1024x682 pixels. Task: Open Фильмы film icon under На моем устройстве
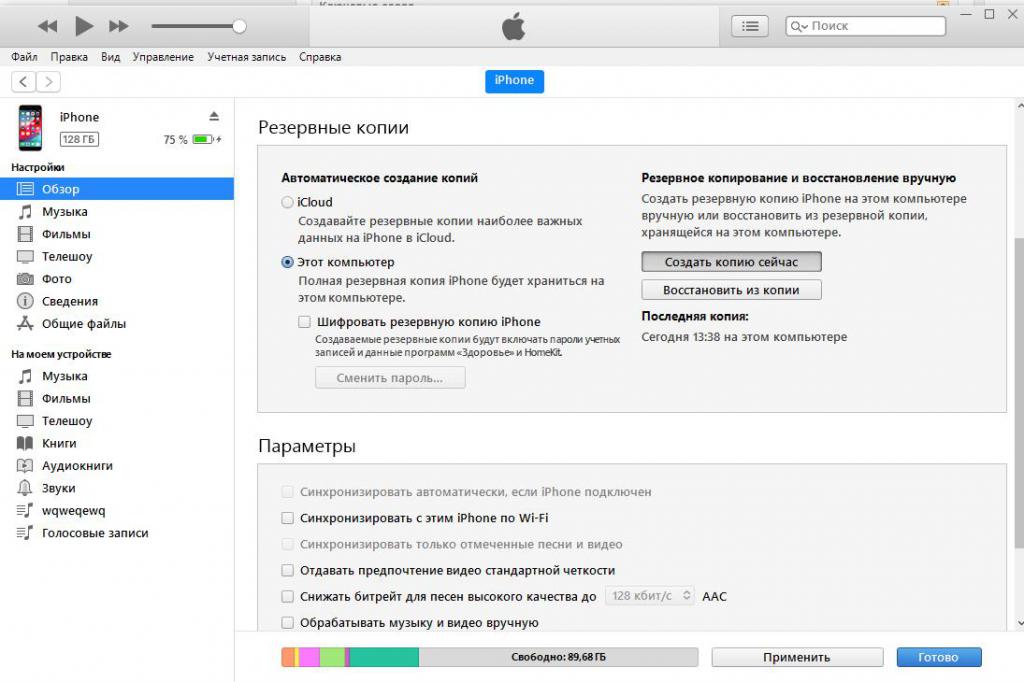tap(25, 398)
